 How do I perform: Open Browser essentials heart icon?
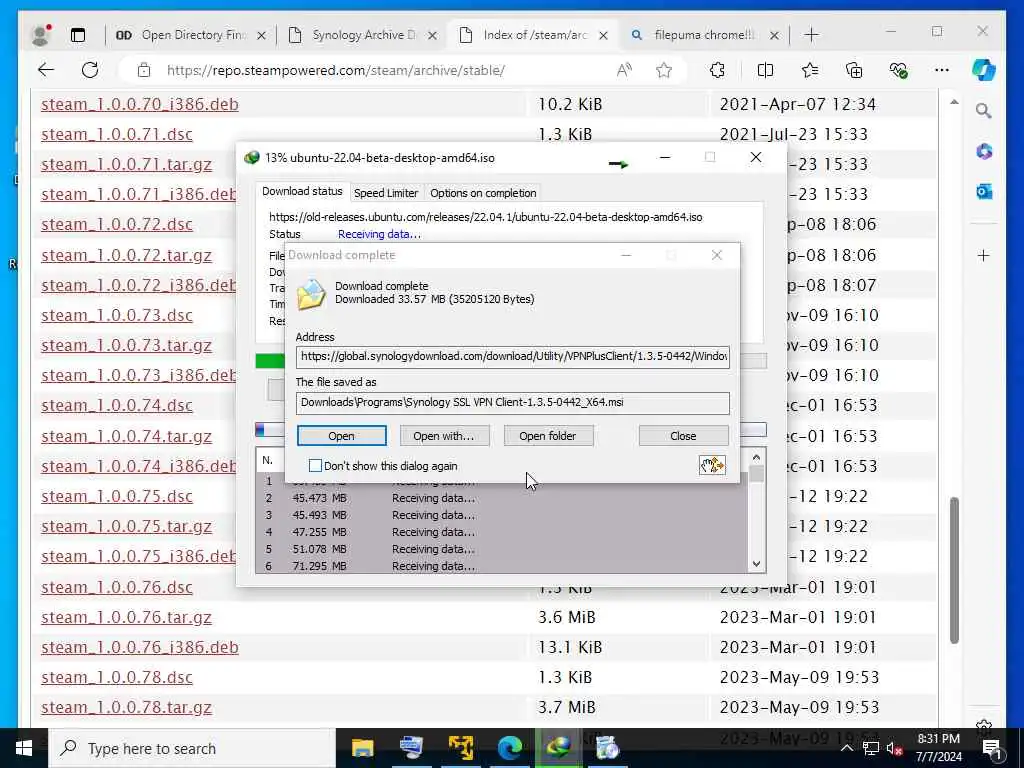[x=898, y=70]
